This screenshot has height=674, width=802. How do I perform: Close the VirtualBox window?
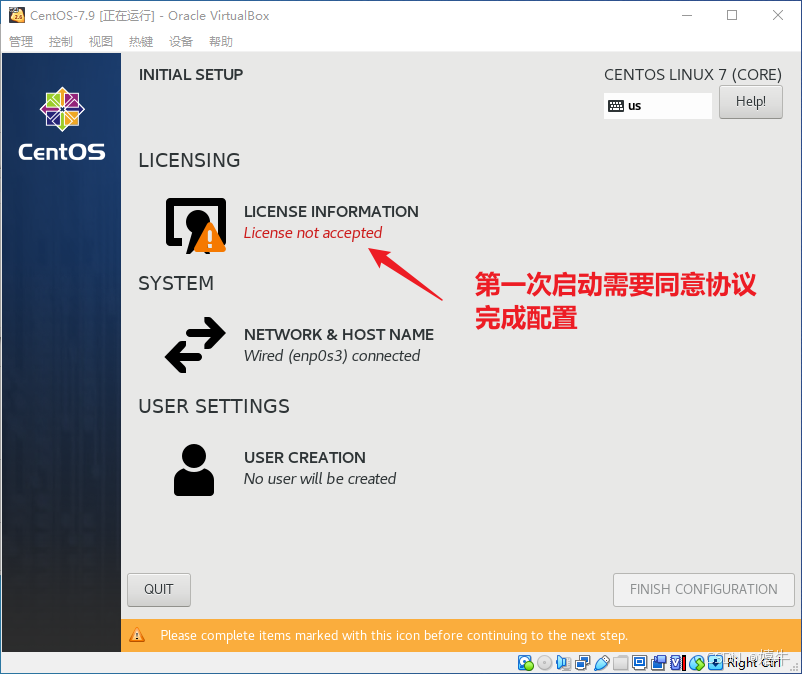point(777,15)
